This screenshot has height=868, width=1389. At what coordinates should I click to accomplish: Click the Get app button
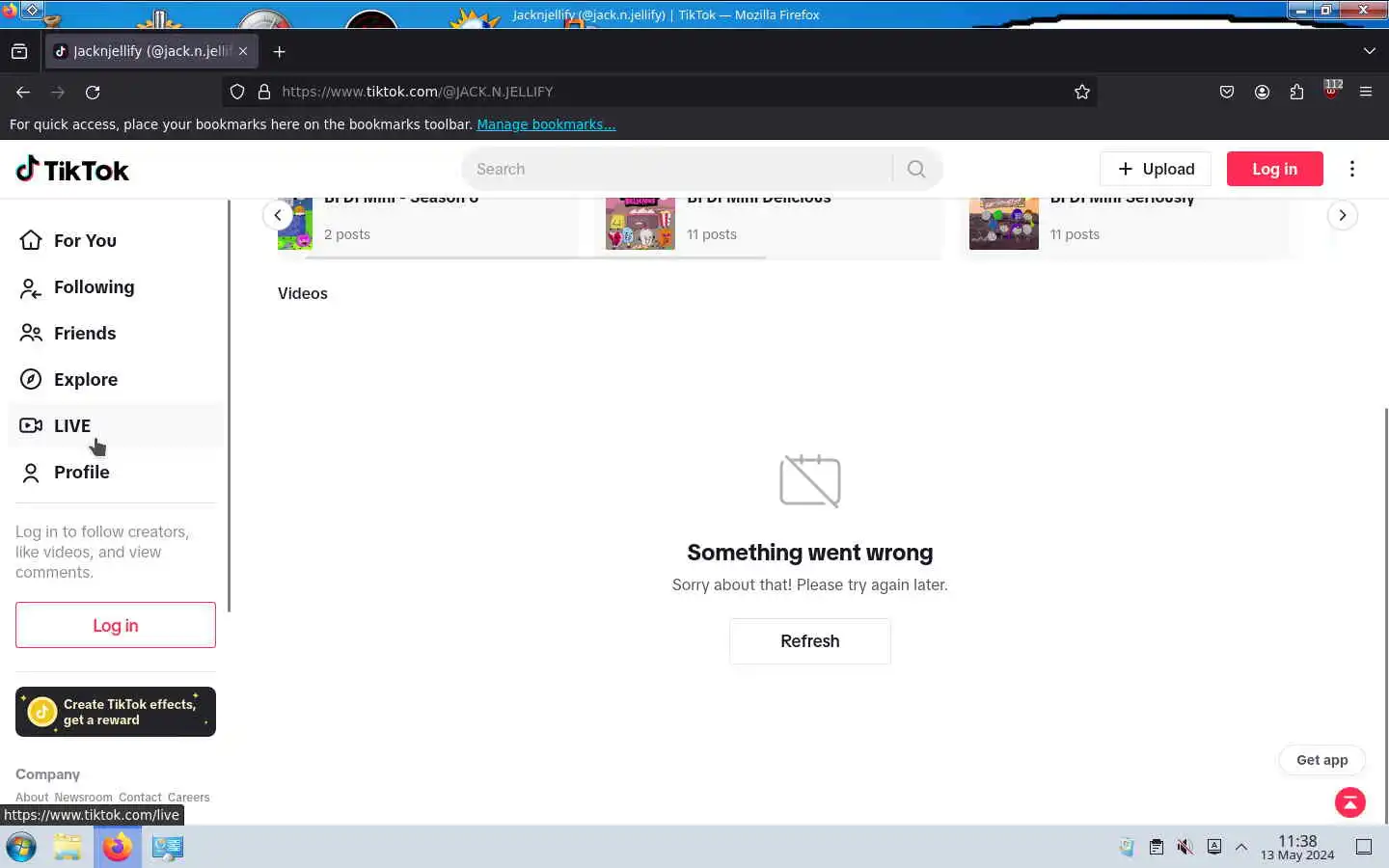coord(1321,760)
